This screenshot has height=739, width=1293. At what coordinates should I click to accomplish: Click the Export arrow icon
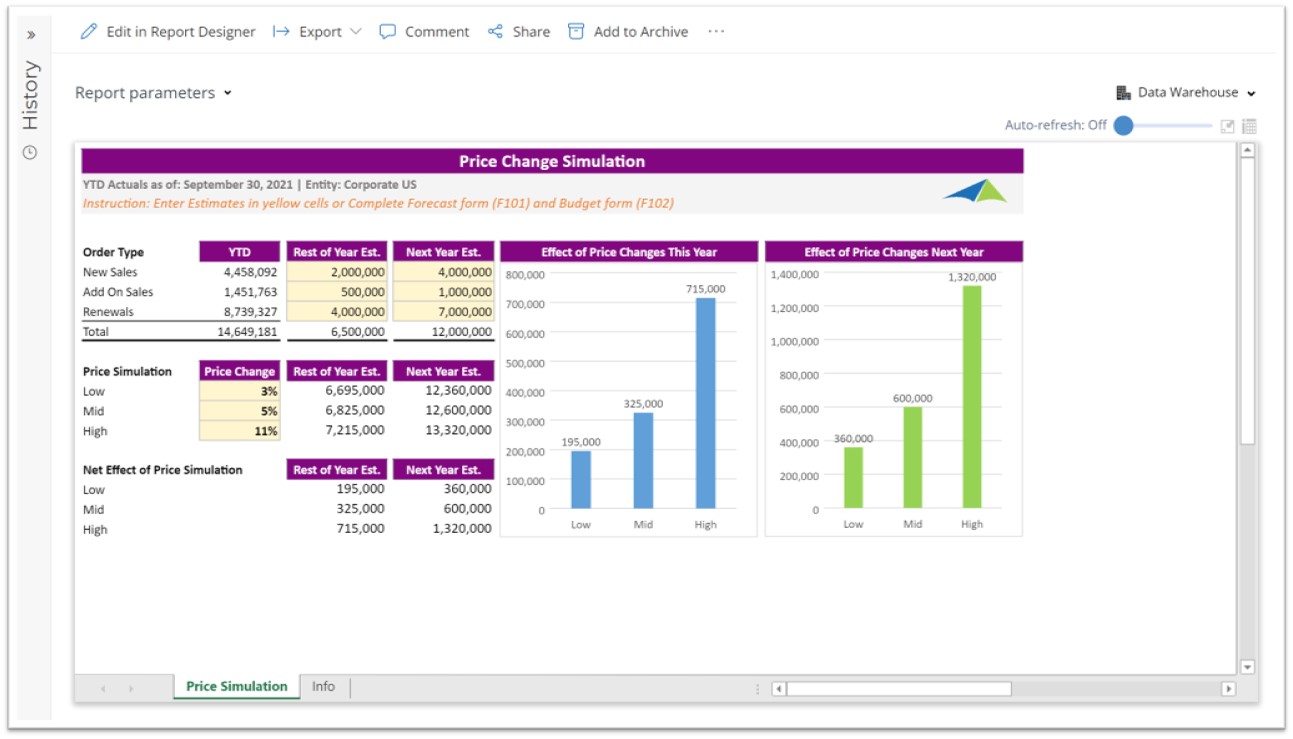[281, 32]
